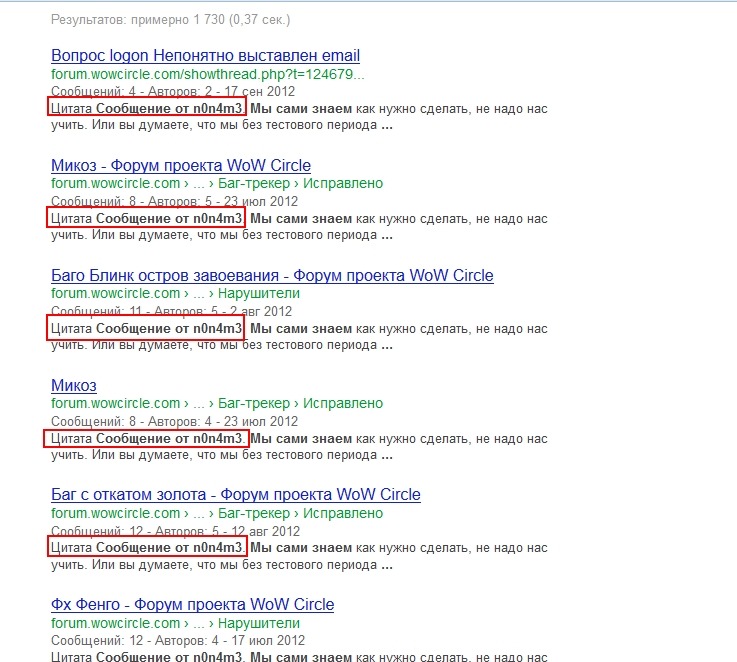Screen dimensions: 737x662
Task: Click URL forum.wowcircle.com/showthread.php?t=124679
Action: coord(208,74)
